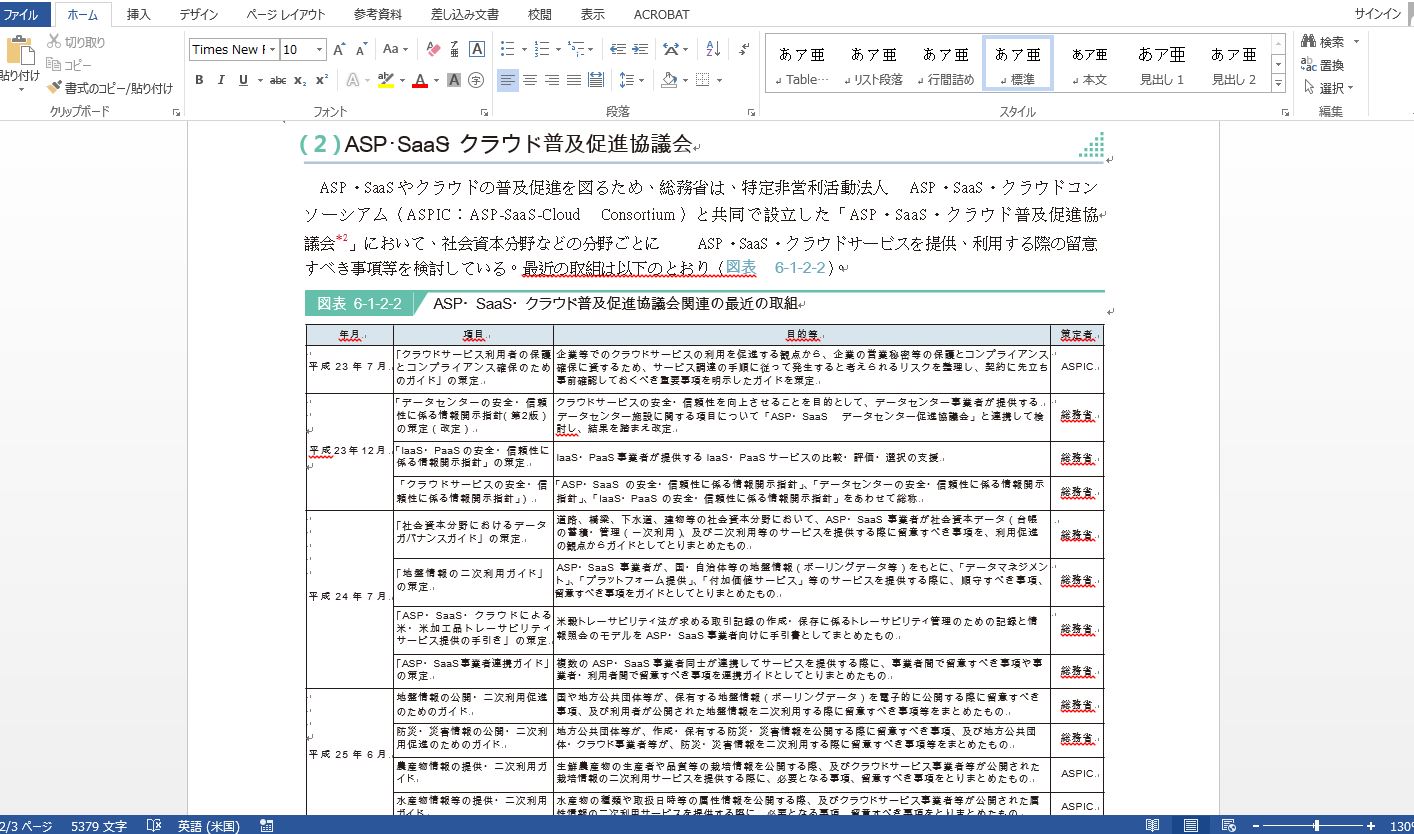Decrease paragraph indent
The height and width of the screenshot is (834, 1414).
(617, 49)
